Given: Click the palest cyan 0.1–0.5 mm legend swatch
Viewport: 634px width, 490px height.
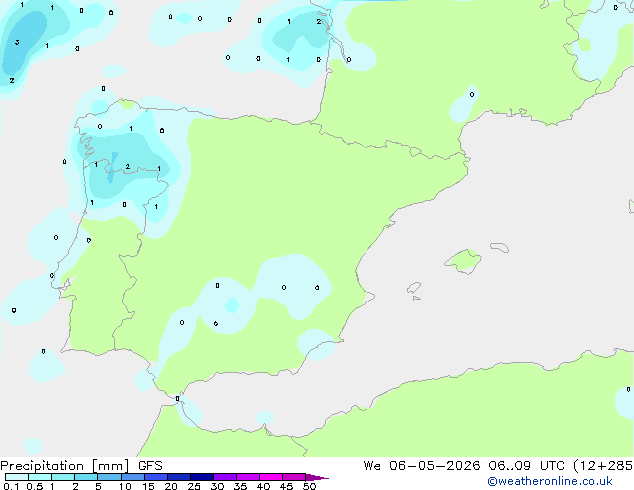Looking at the screenshot, I should [x=17, y=477].
